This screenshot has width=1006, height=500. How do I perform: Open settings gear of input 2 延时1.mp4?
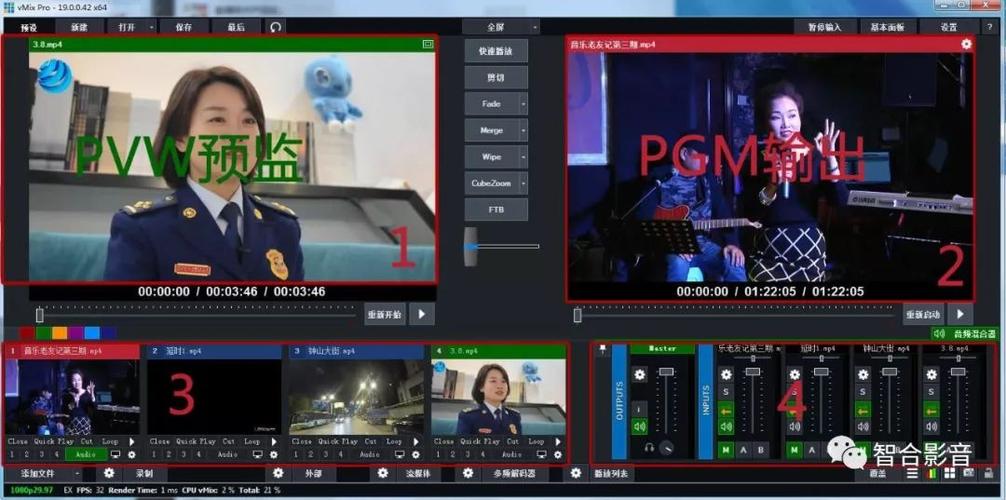(274, 454)
